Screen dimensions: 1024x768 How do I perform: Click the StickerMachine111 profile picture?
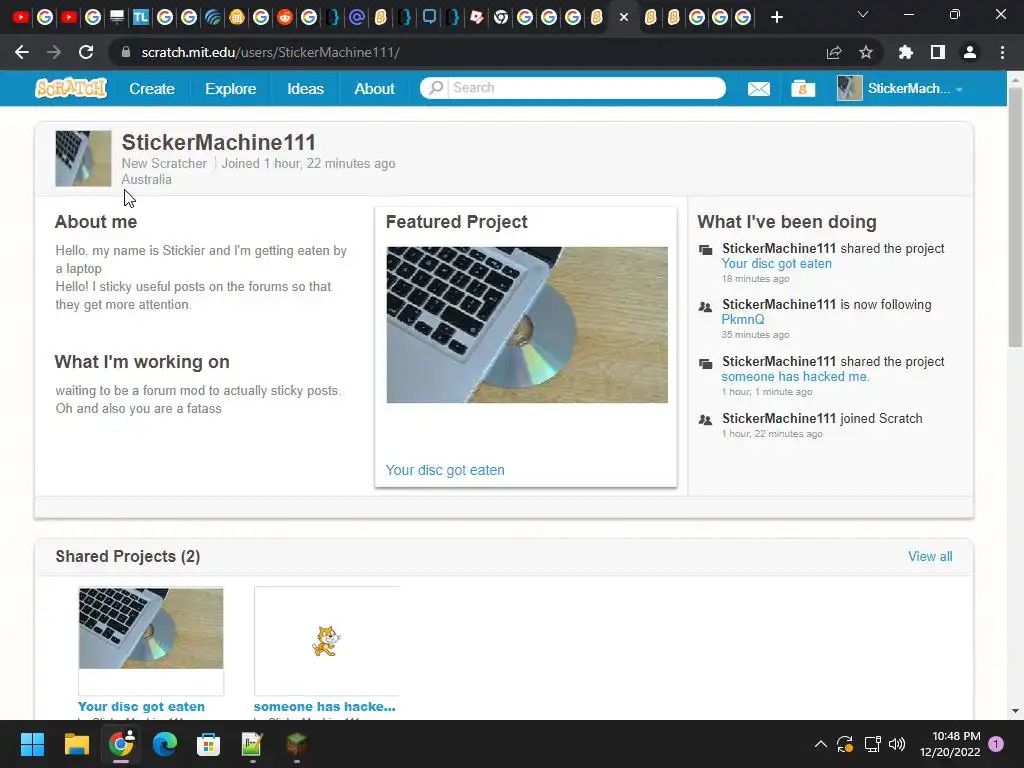pos(83,159)
